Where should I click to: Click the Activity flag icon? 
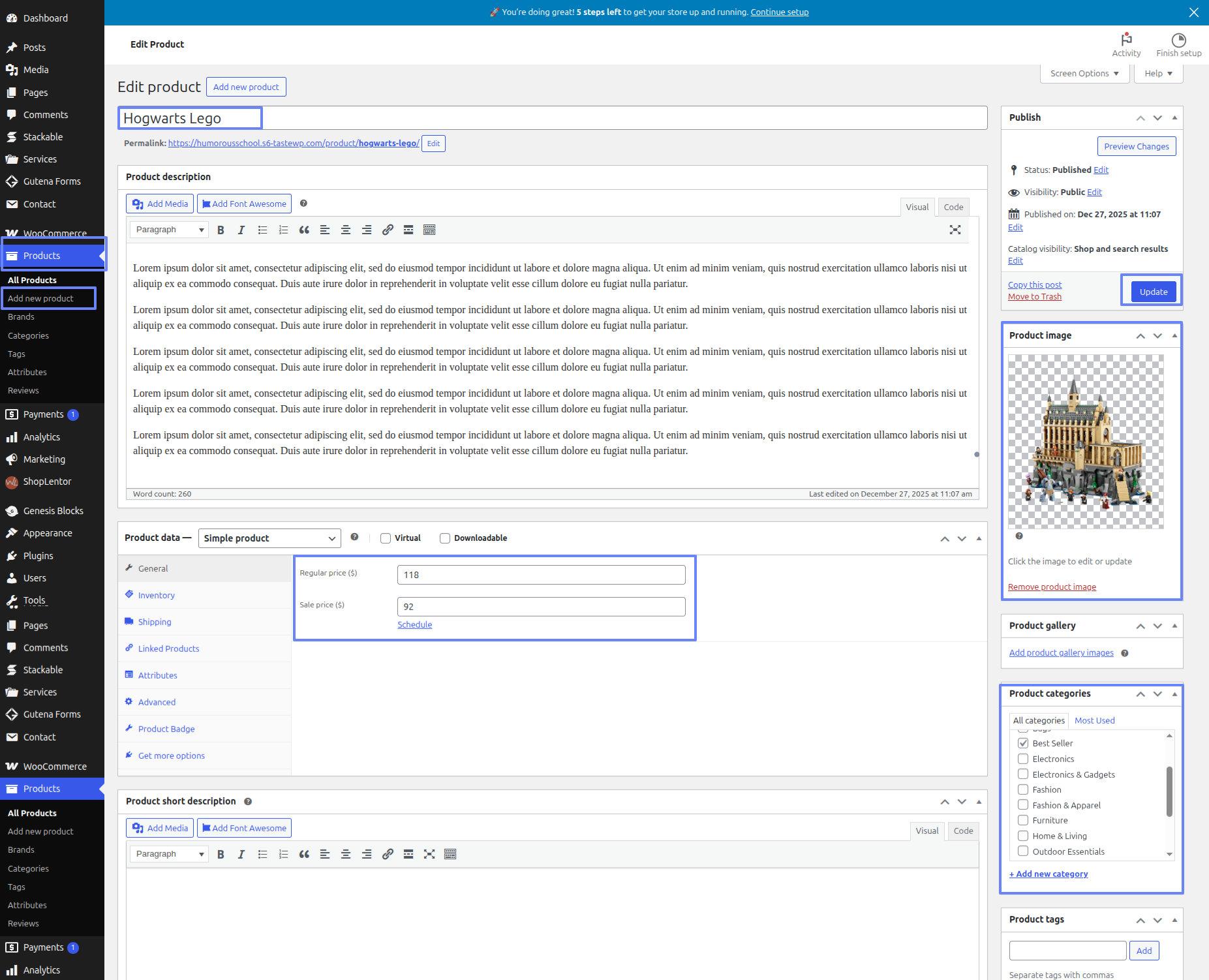pyautogui.click(x=1126, y=40)
